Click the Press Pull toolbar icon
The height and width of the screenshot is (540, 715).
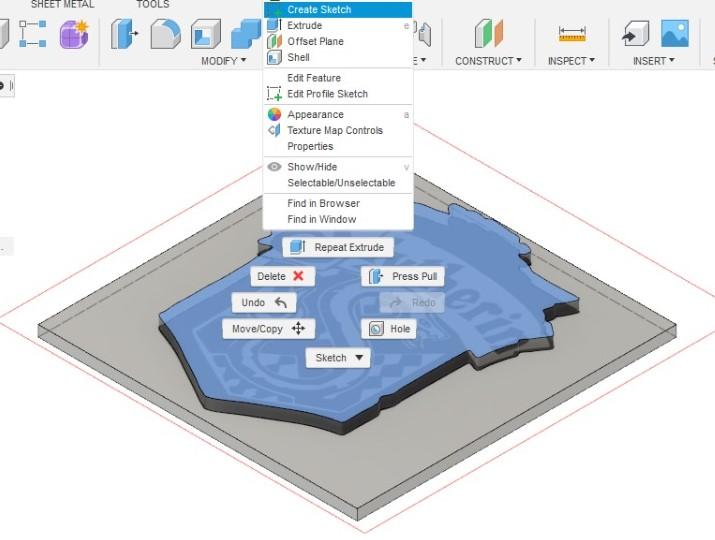pos(124,34)
